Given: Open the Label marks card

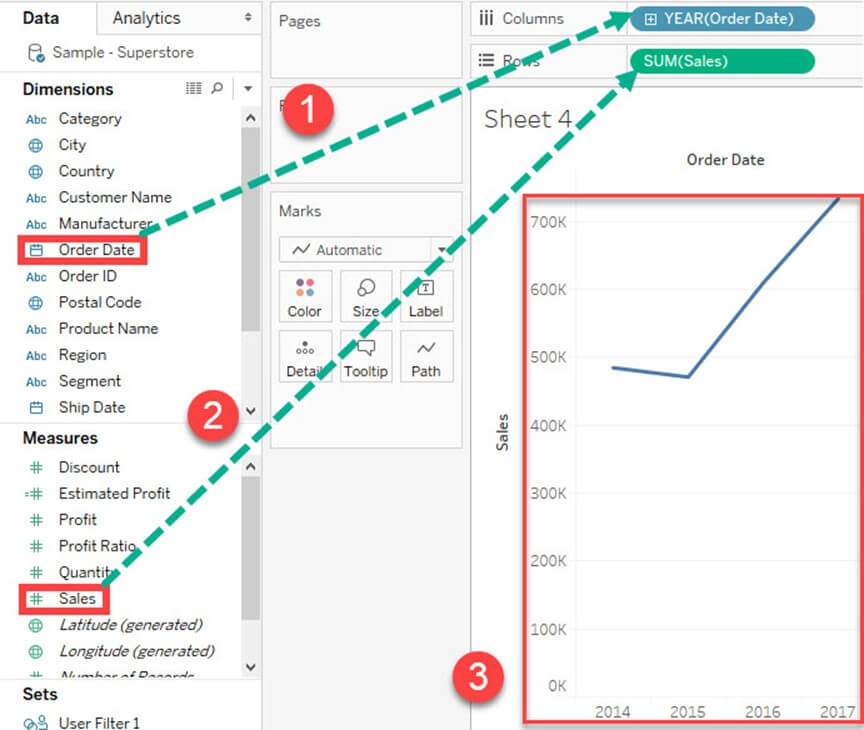Looking at the screenshot, I should point(426,296).
